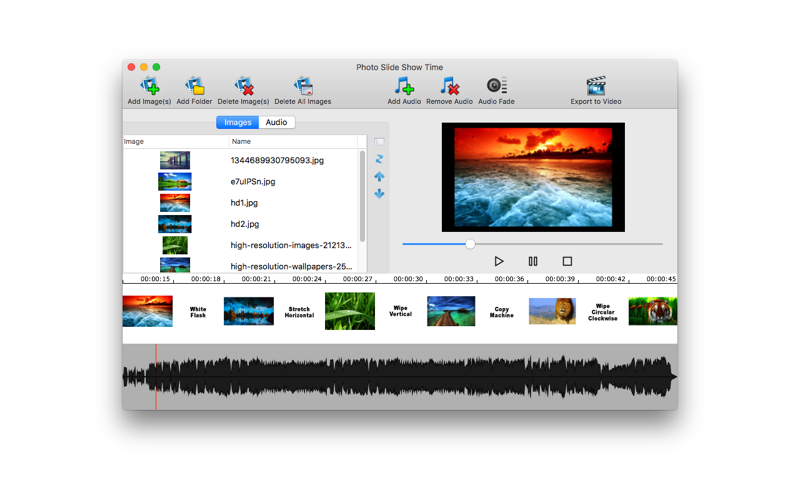This screenshot has height=500, width=800.
Task: Click the preview playback position slider
Action: click(x=470, y=243)
